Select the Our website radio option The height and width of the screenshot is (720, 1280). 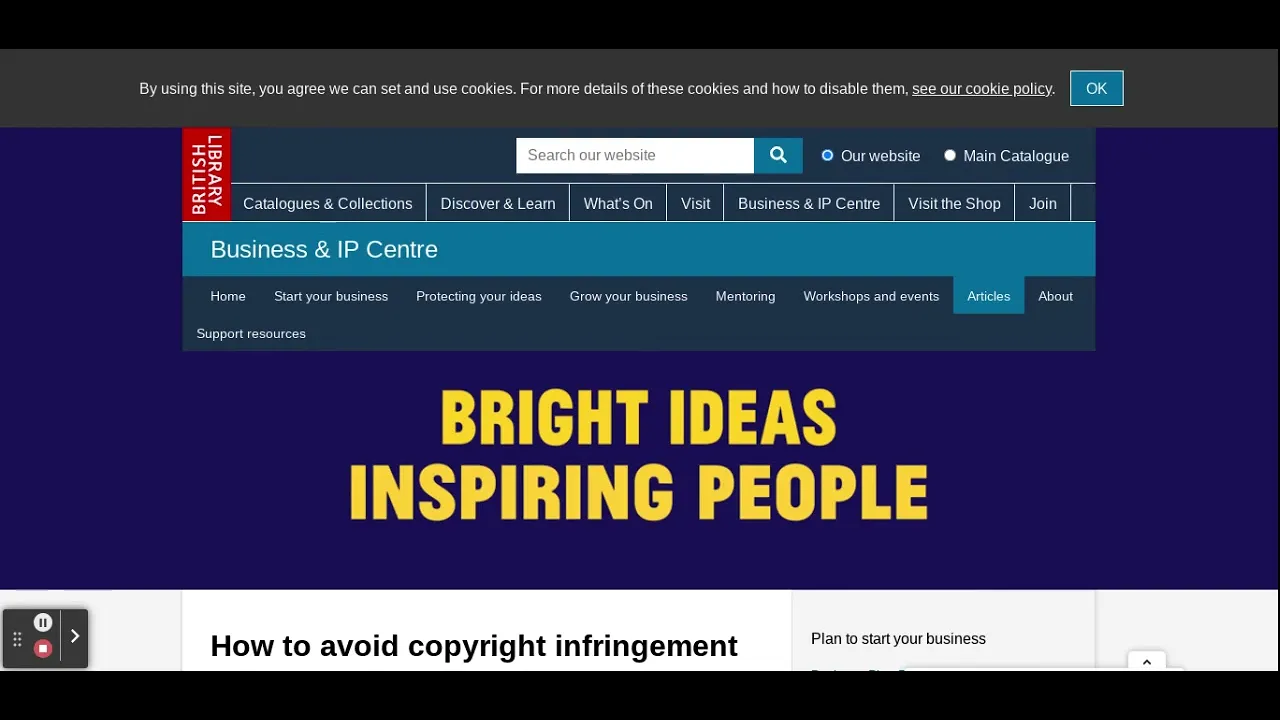[827, 155]
